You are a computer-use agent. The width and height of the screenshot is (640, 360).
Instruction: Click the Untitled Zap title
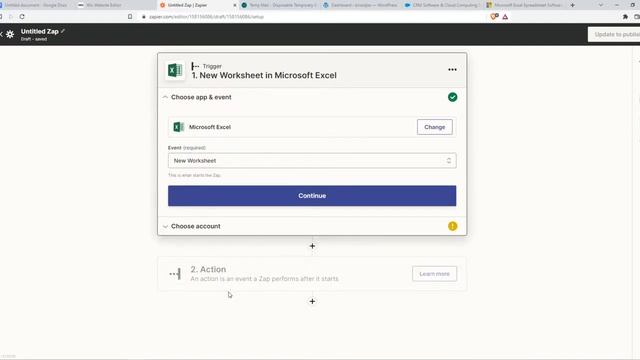click(x=40, y=31)
